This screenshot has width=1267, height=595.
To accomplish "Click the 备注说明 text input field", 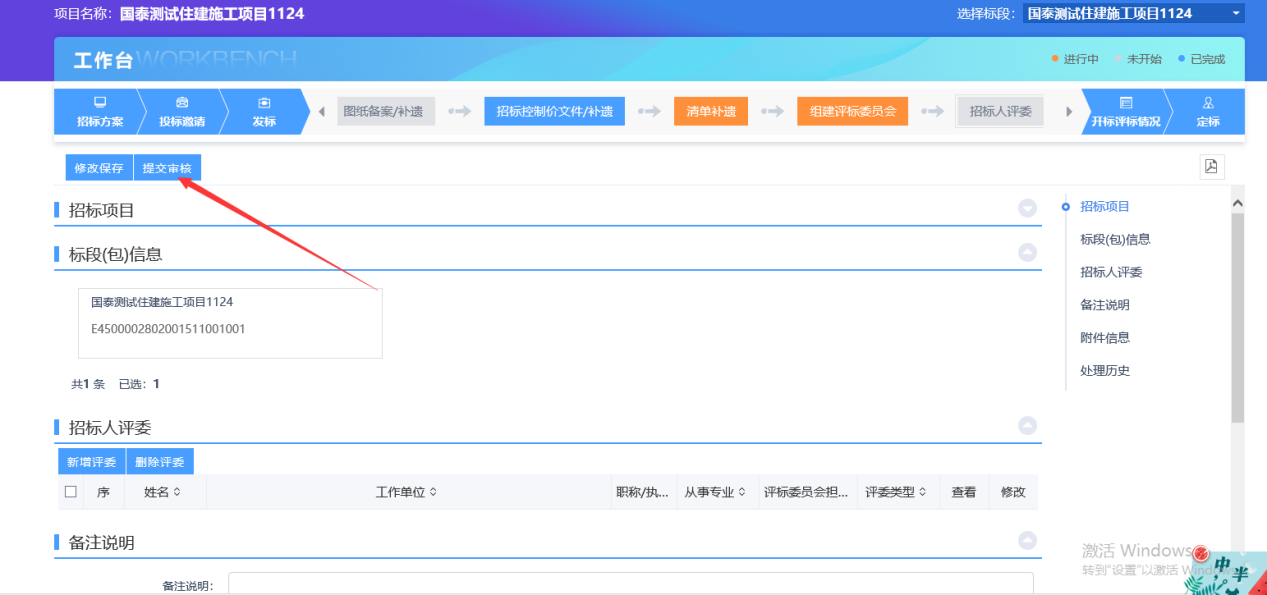I will (630, 583).
